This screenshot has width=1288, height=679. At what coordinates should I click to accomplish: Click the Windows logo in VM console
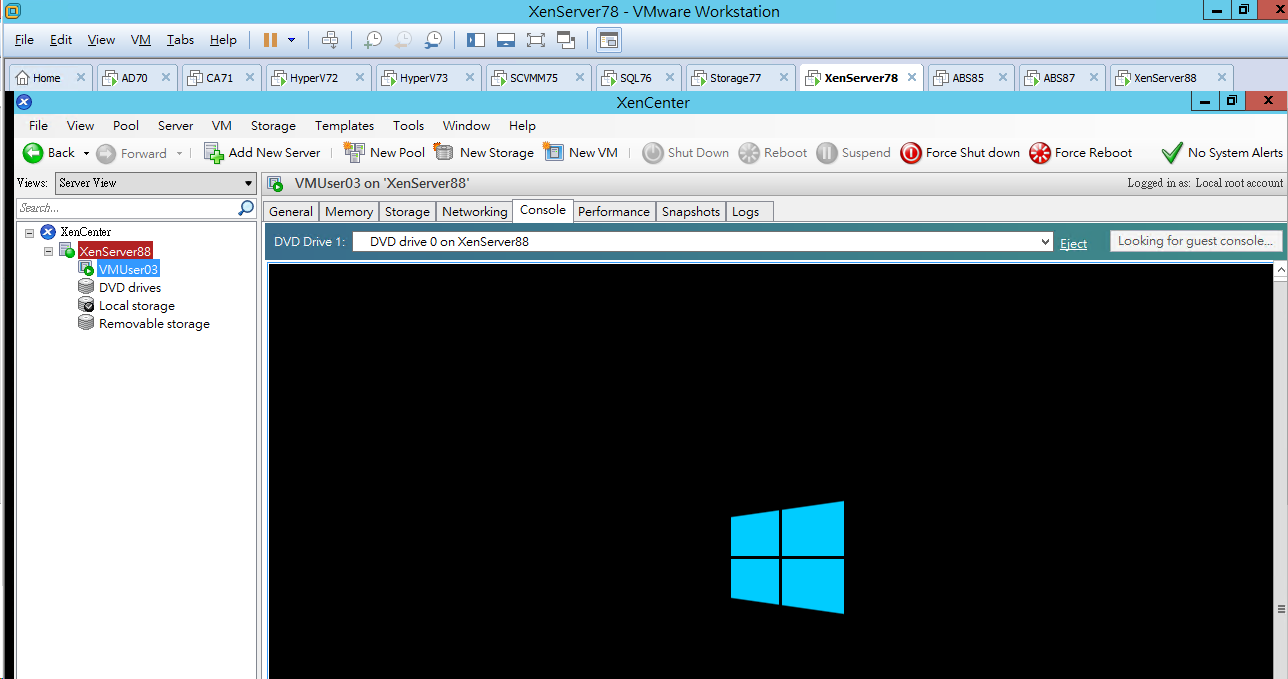[x=787, y=557]
